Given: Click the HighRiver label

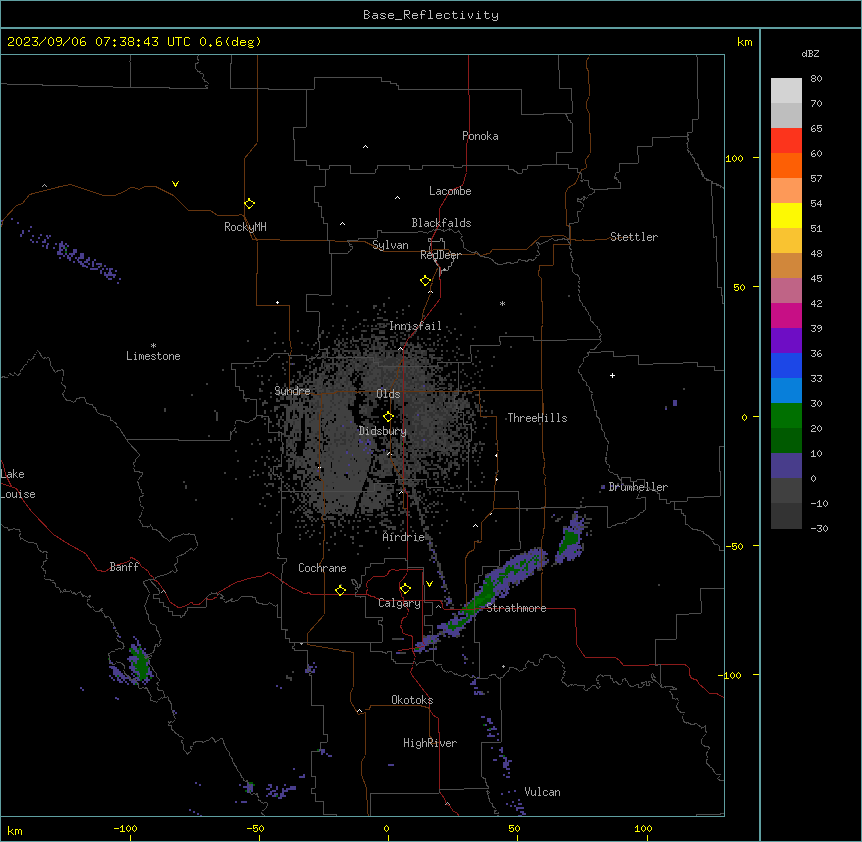Looking at the screenshot, I should tap(430, 743).
